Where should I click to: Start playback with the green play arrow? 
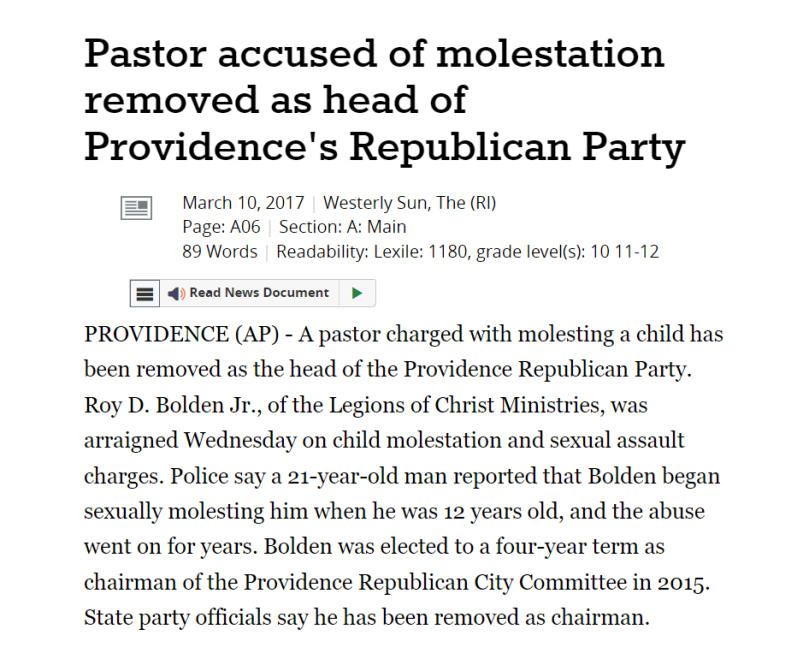(x=357, y=293)
